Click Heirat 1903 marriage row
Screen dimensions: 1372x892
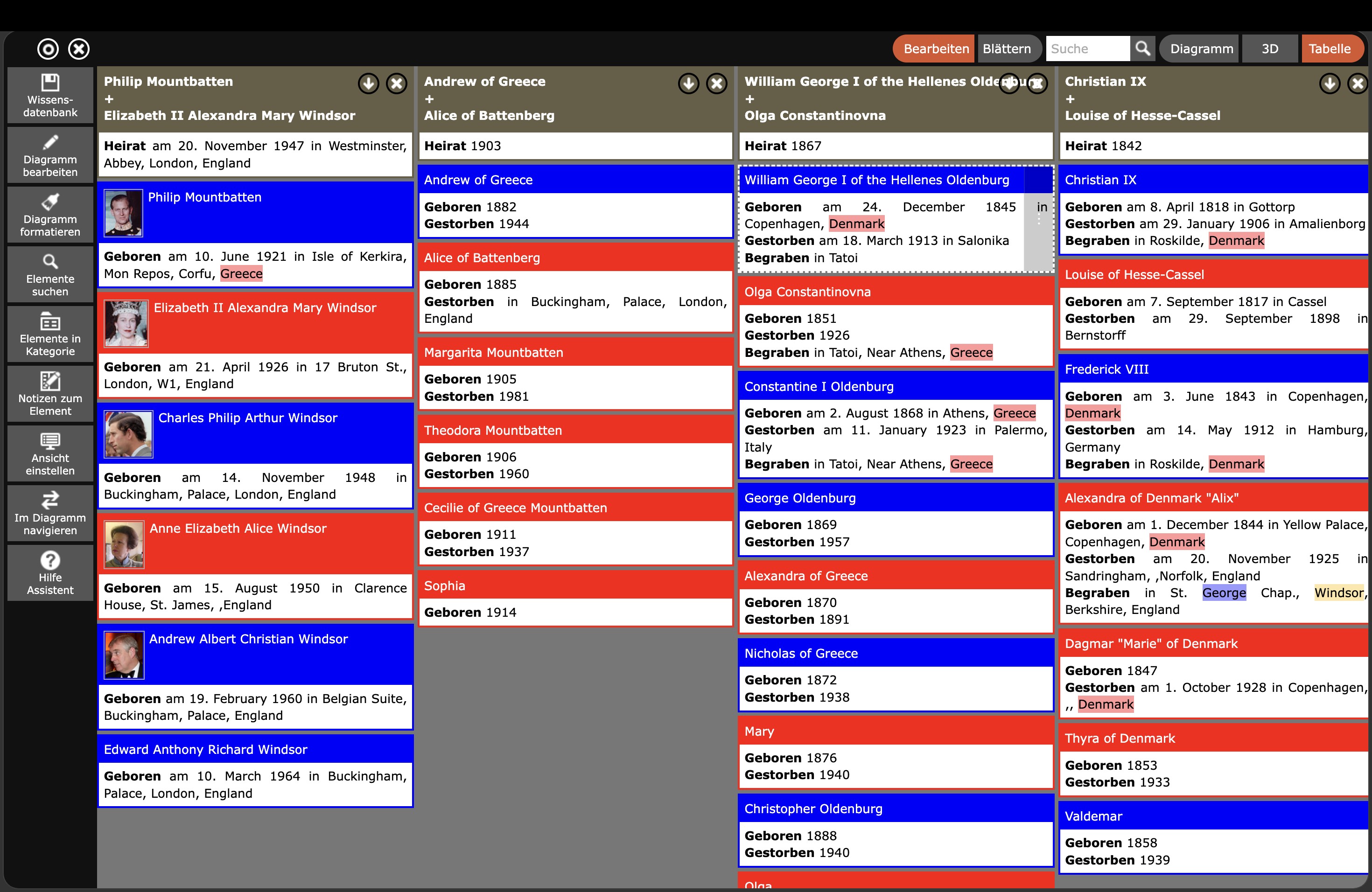pos(575,146)
